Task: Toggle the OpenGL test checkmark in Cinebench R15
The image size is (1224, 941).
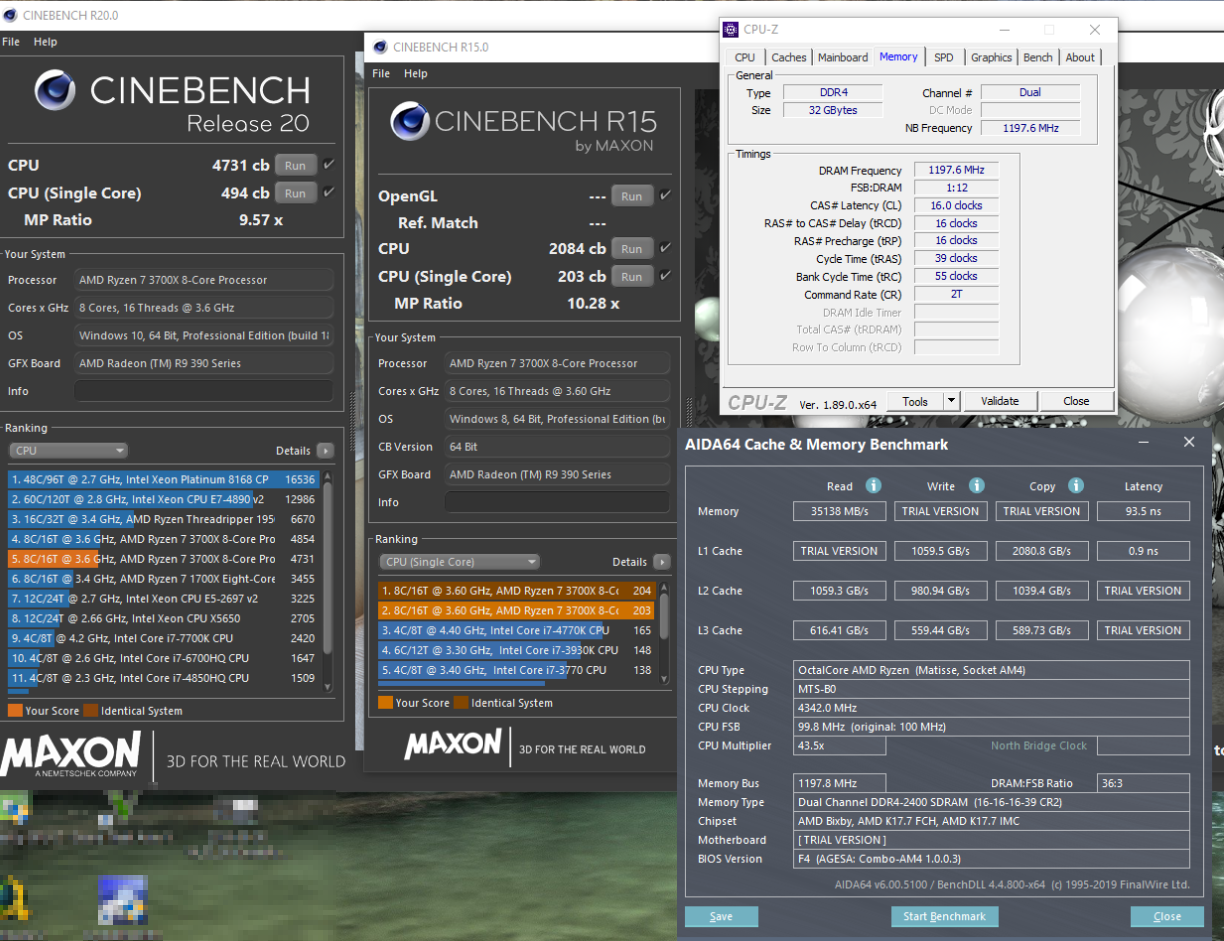Action: [666, 196]
